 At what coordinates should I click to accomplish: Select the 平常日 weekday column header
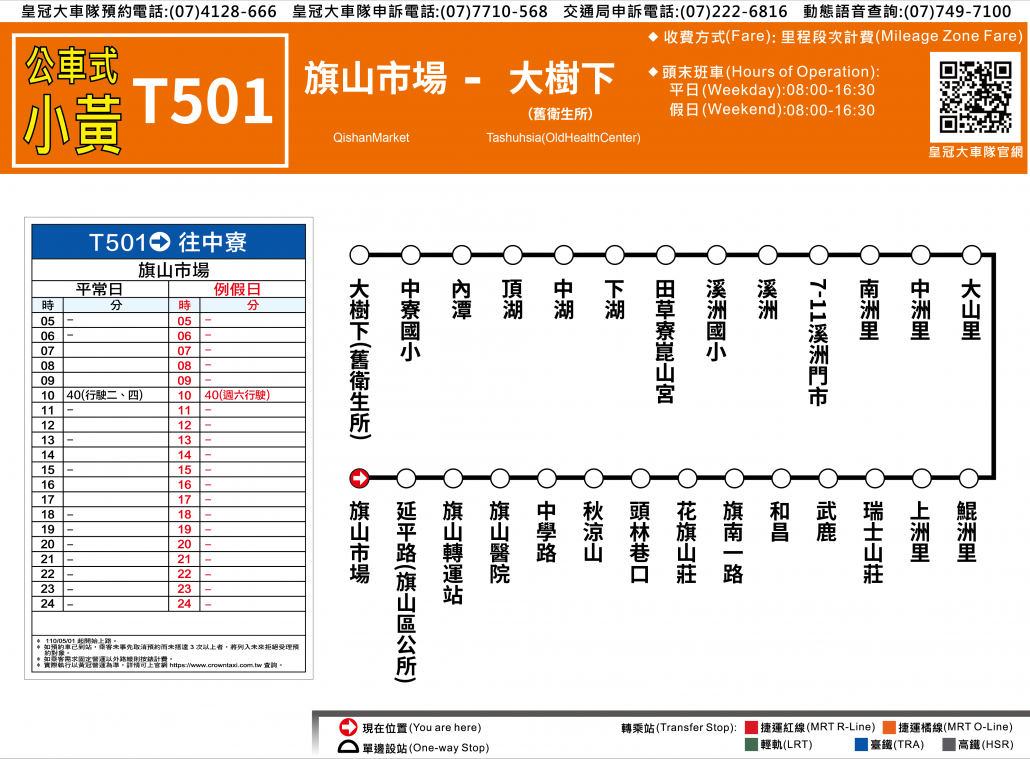pos(100,289)
